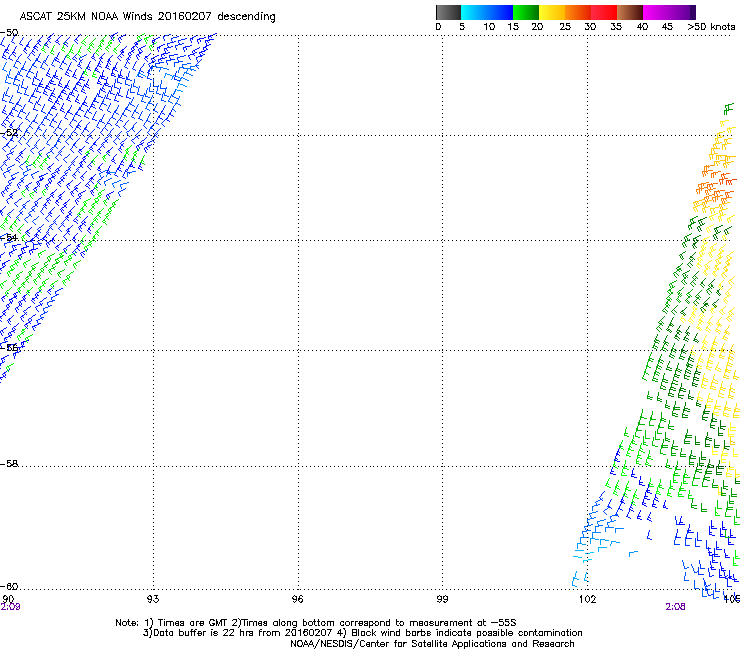Click the '93' longitude axis label

point(153,599)
